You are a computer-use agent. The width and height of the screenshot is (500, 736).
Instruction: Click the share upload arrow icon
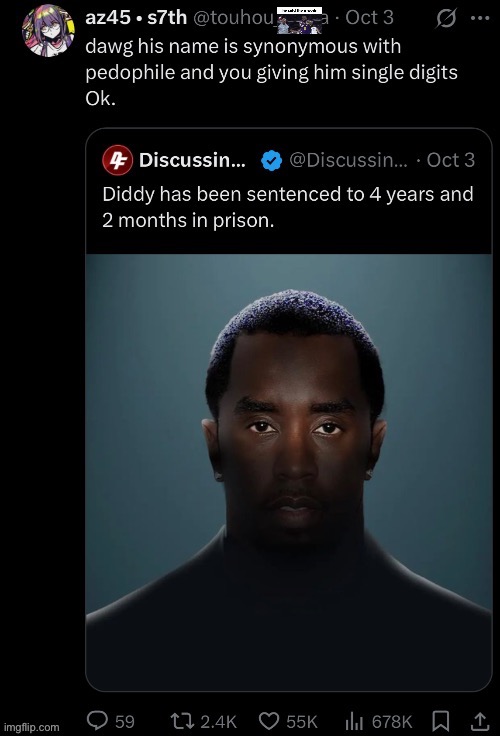[x=480, y=721]
